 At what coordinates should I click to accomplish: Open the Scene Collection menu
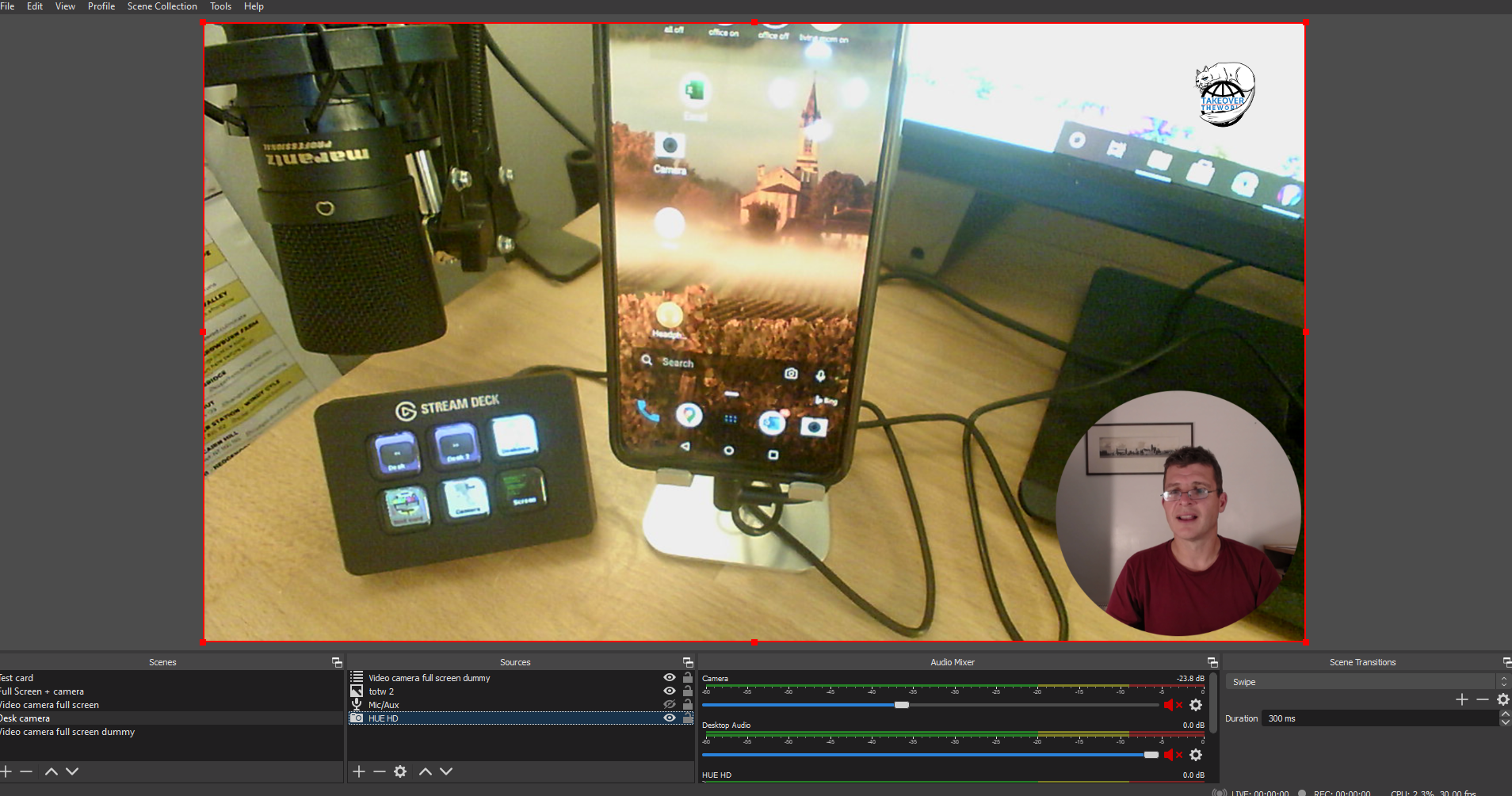click(162, 6)
